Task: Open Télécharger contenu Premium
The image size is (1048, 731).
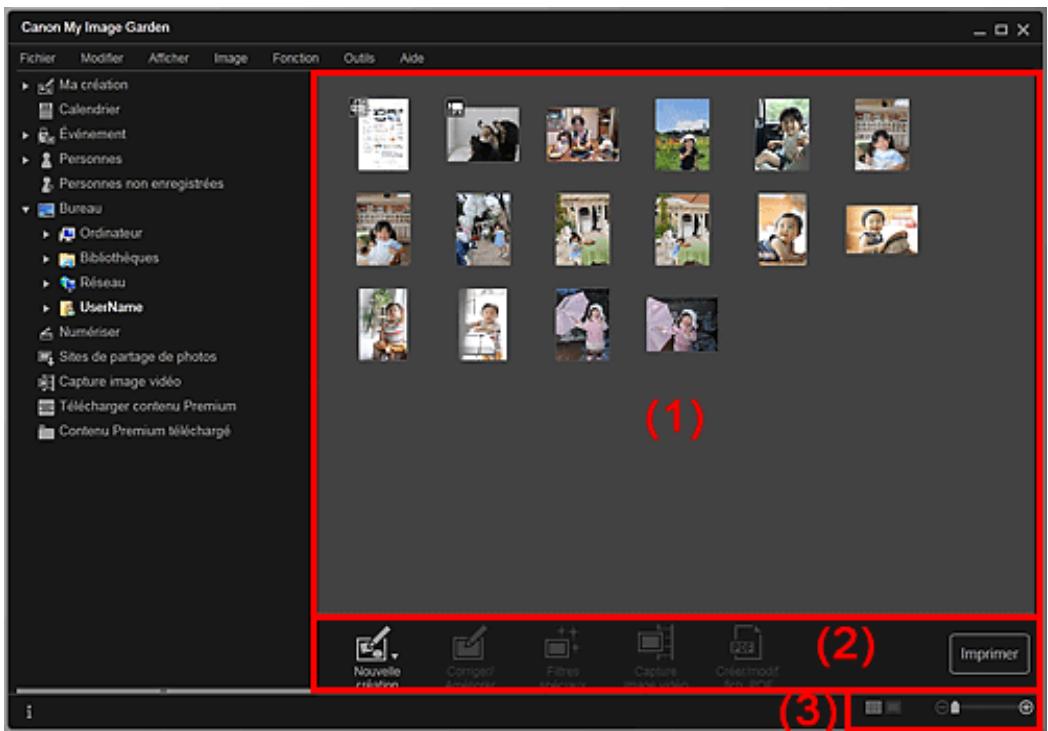Action: 44,406
